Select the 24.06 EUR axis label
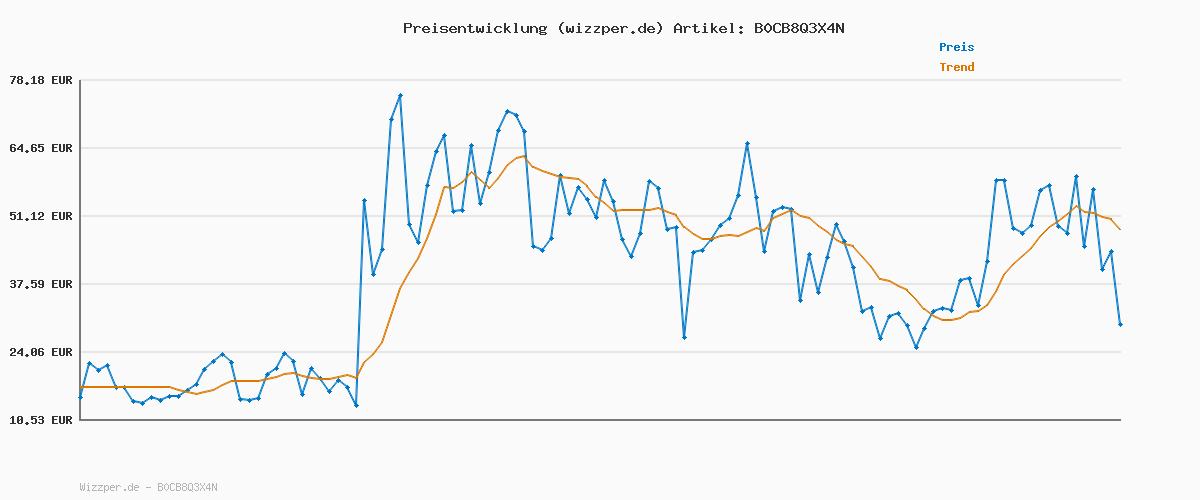The width and height of the screenshot is (1200, 500). click(x=41, y=352)
